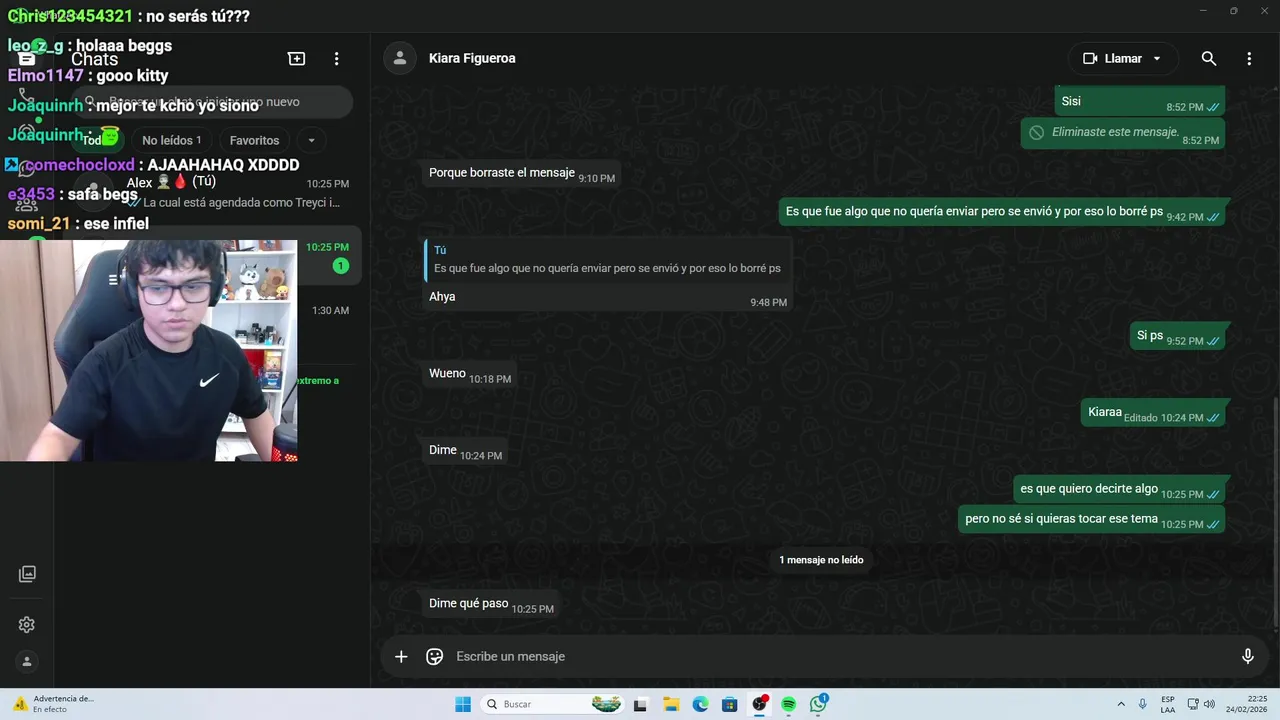1280x720 pixels.
Task: Click Kiara Figueroa's contact avatar
Action: pyautogui.click(x=400, y=58)
